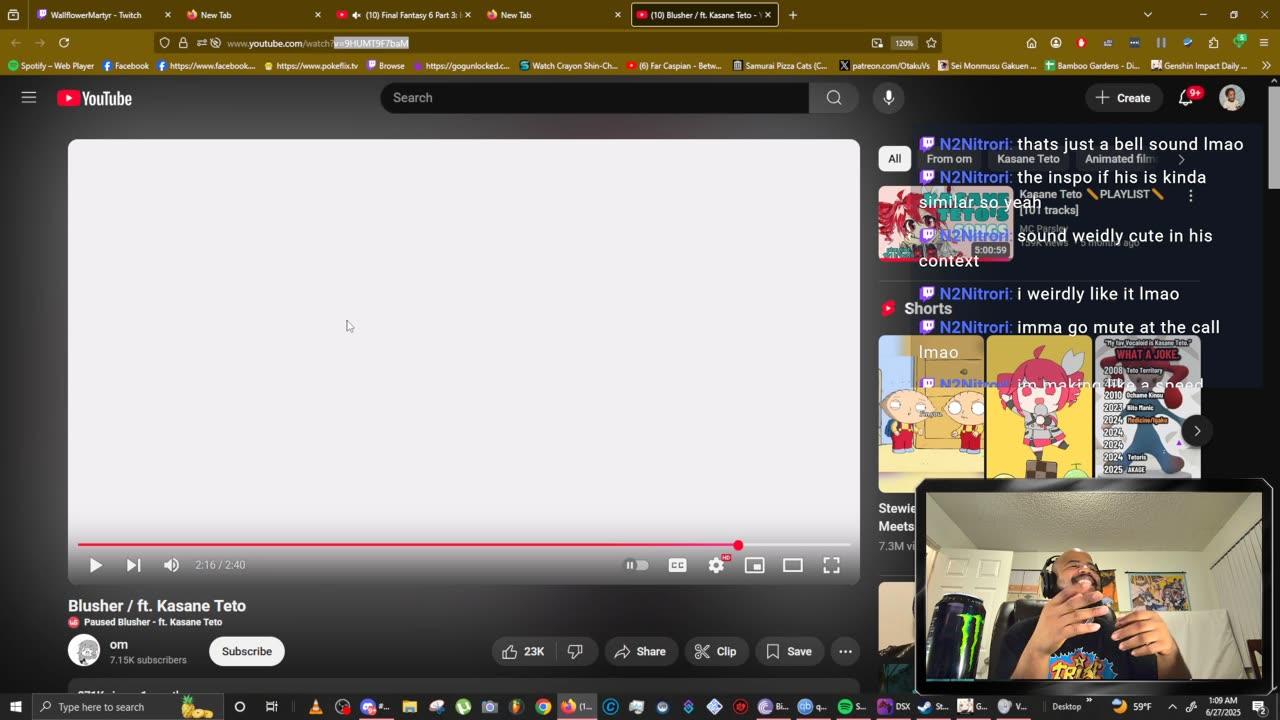Expand more filter chips with arrow
1280x720 pixels.
coord(1181,158)
